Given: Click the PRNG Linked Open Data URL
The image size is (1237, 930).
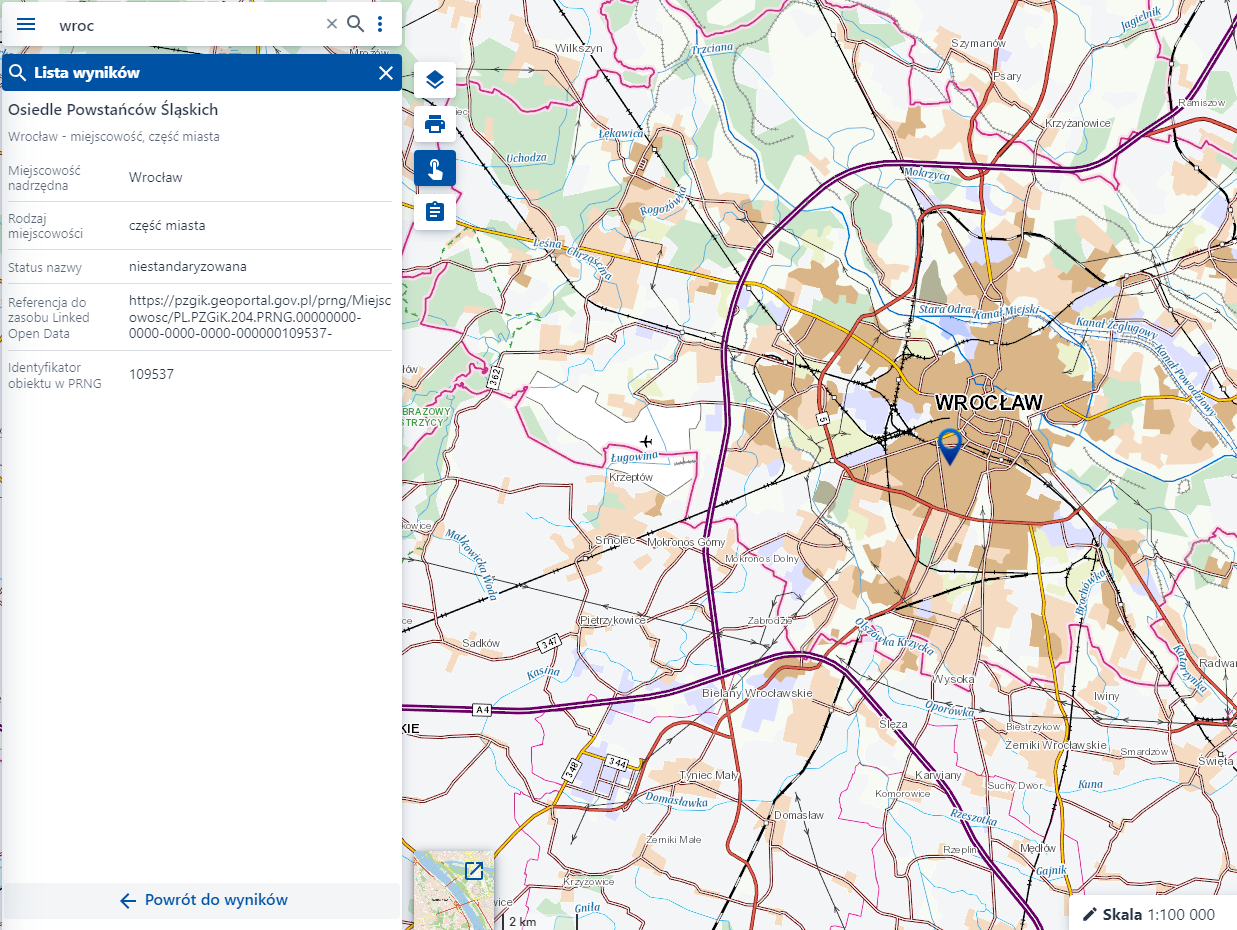Looking at the screenshot, I should tap(244, 317).
